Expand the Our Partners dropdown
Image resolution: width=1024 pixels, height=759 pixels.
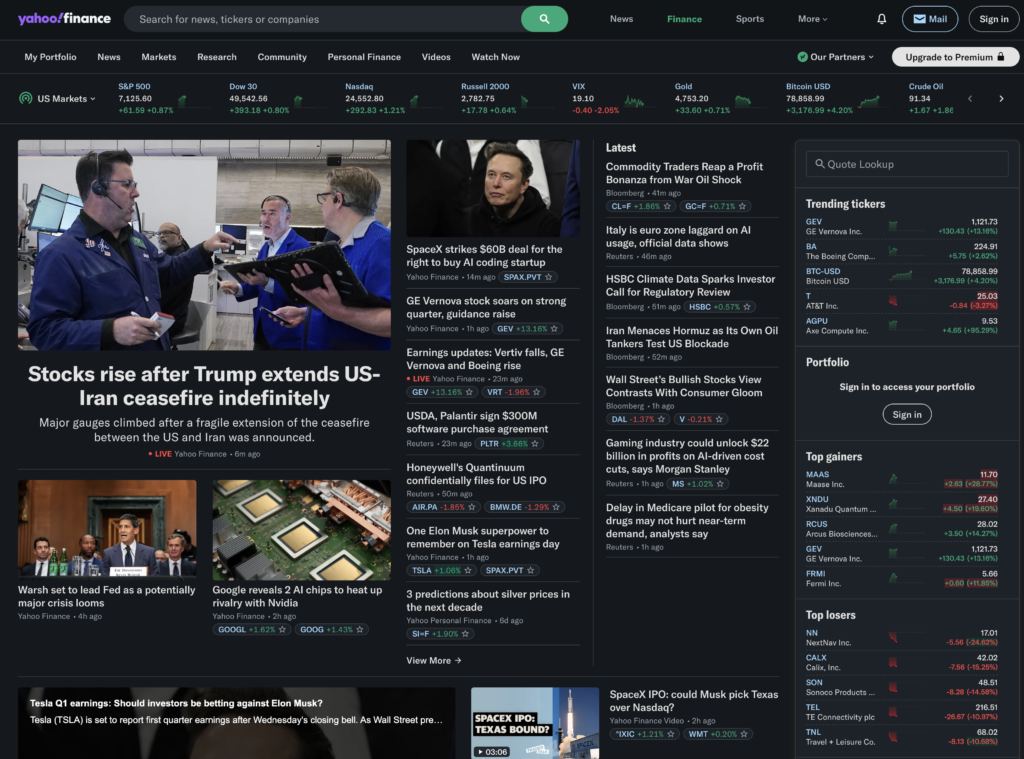tap(835, 57)
